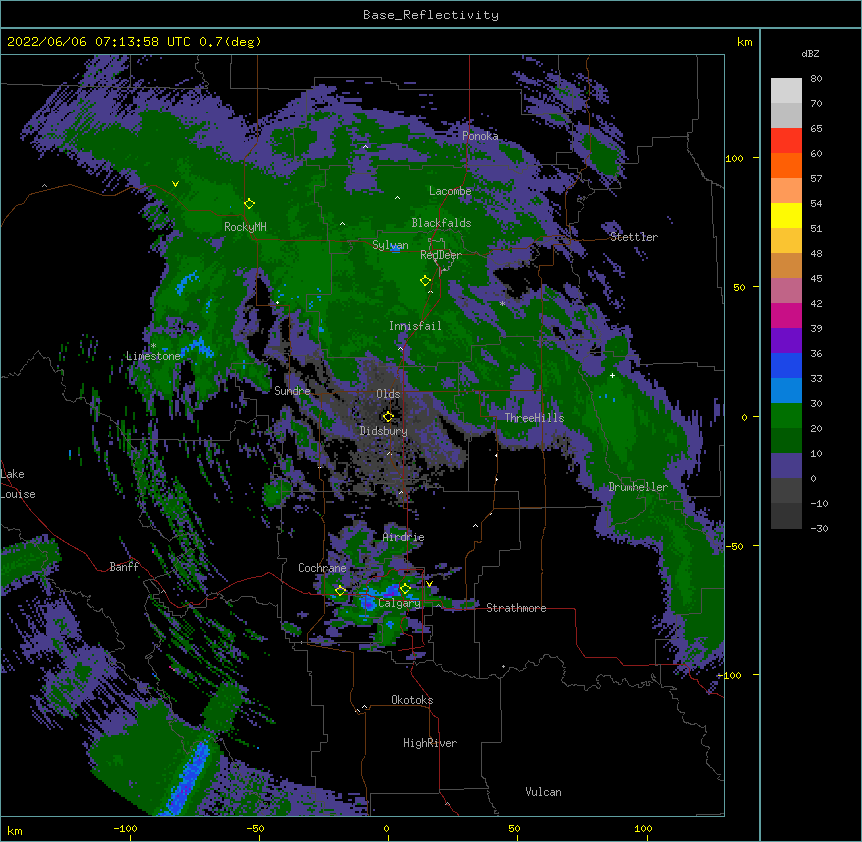Click the Limestone label on the map
Screen dimensions: 862x842
pos(153,356)
